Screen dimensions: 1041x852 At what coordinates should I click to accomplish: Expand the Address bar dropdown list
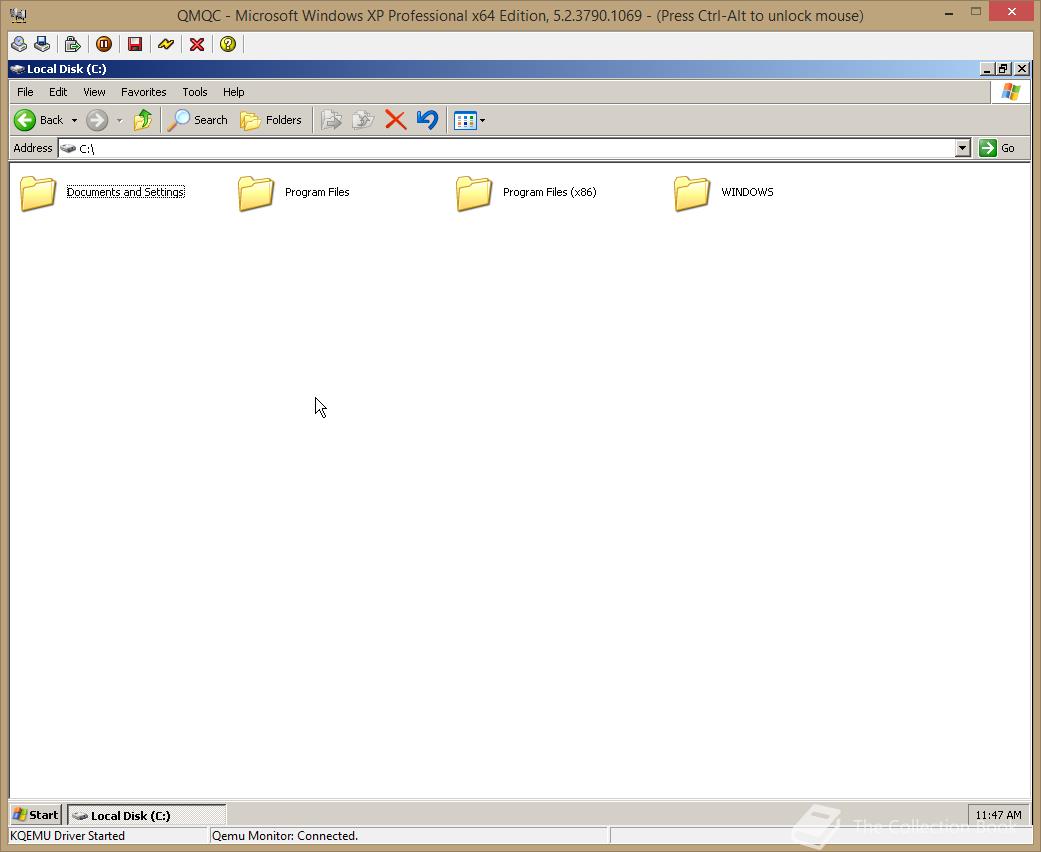[x=963, y=148]
